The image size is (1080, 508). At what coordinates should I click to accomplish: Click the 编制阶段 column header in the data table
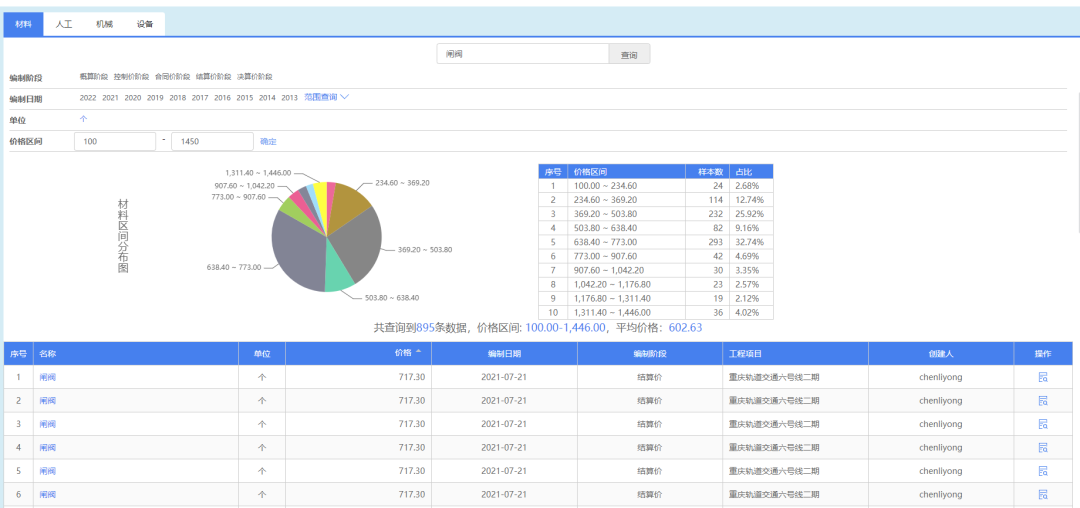(x=650, y=353)
